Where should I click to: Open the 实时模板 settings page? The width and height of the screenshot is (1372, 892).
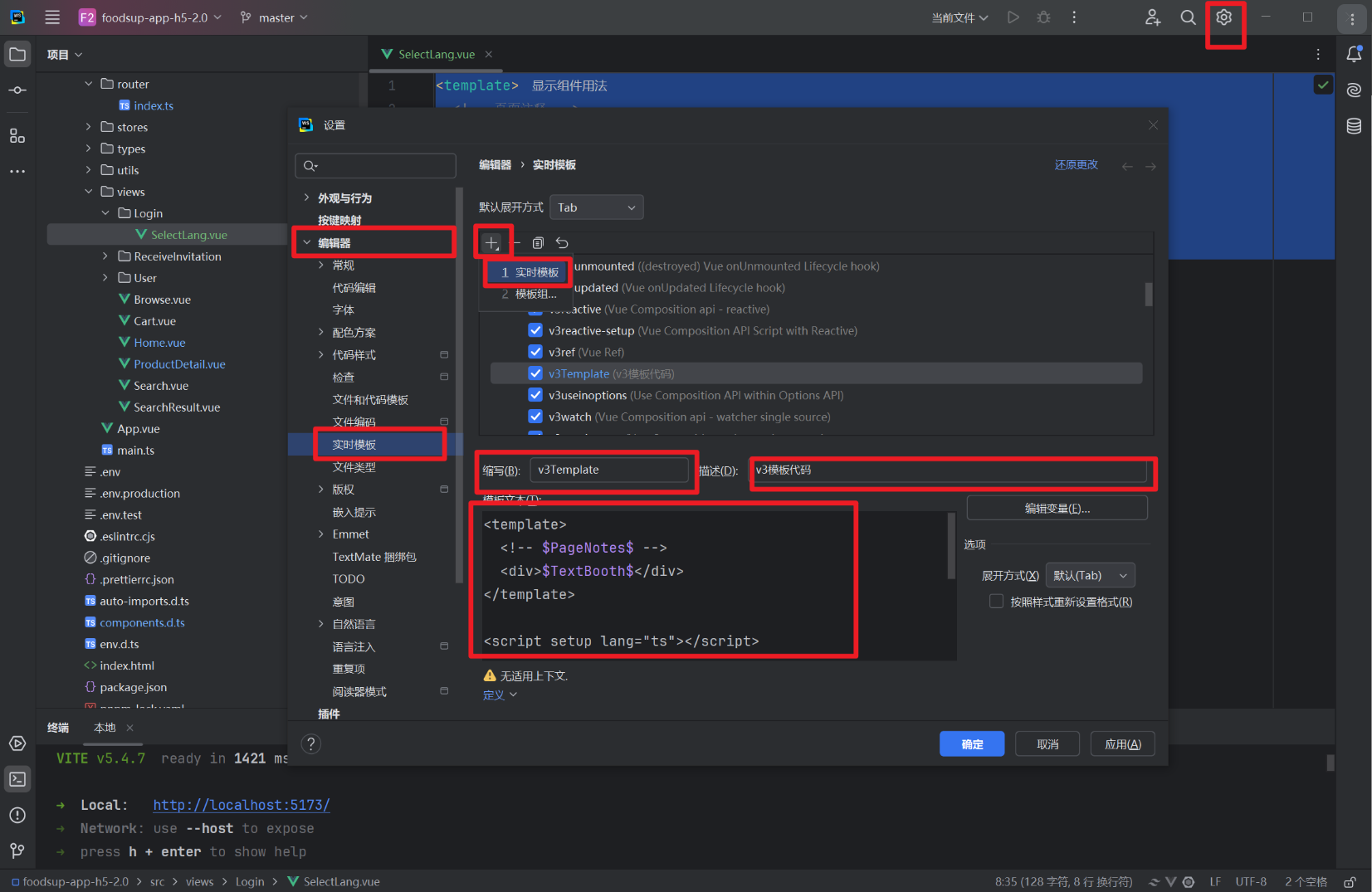[354, 445]
